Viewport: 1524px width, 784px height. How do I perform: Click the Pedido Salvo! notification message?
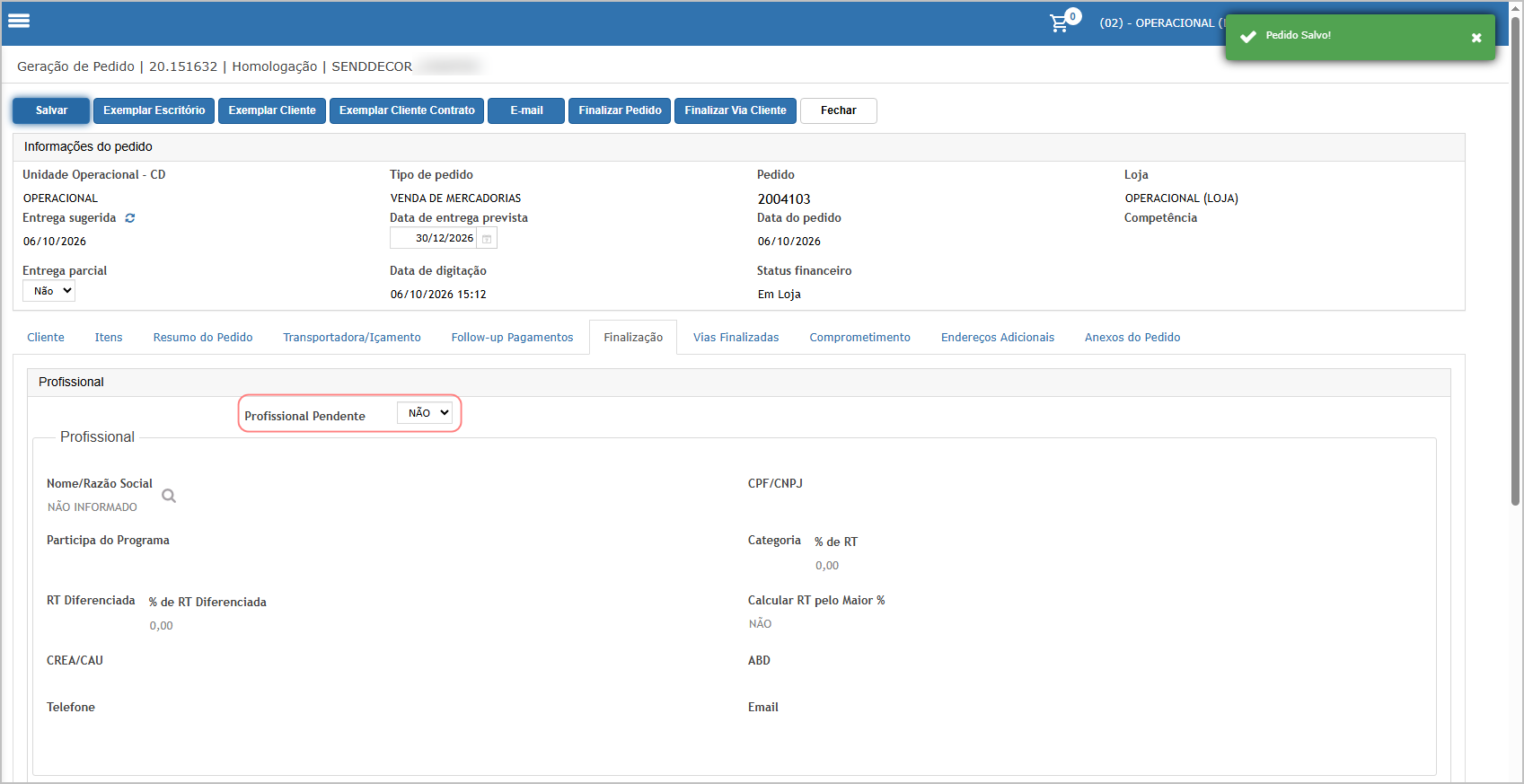click(x=1299, y=36)
